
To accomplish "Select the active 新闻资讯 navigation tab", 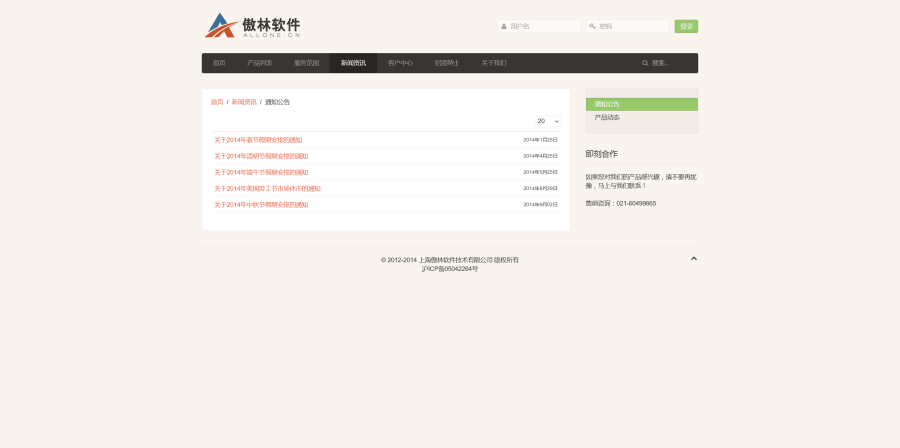I will tap(354, 63).
